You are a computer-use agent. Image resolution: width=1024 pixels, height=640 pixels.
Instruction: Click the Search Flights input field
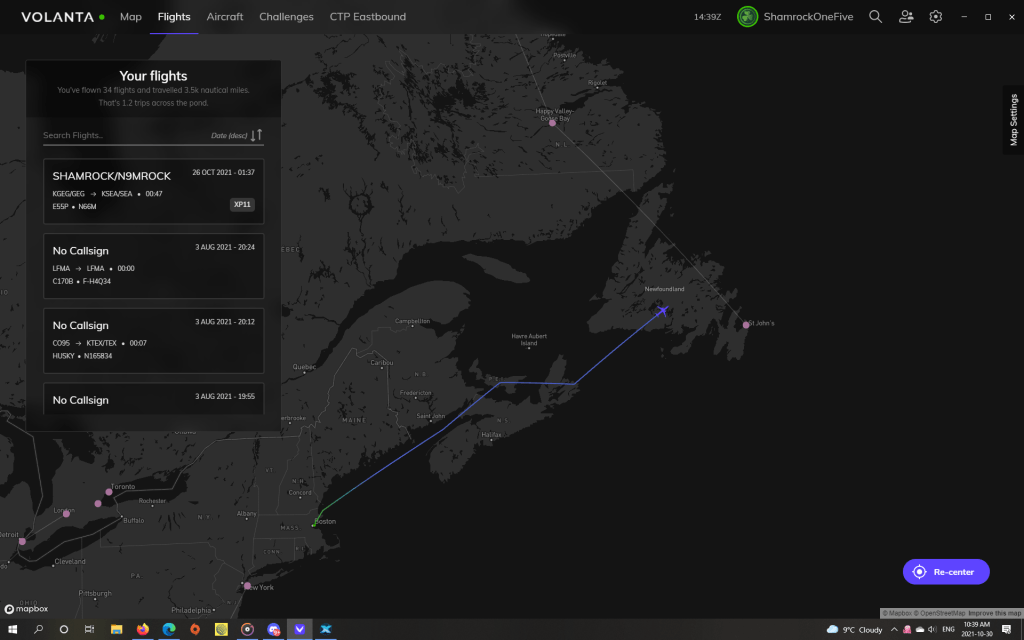120,135
